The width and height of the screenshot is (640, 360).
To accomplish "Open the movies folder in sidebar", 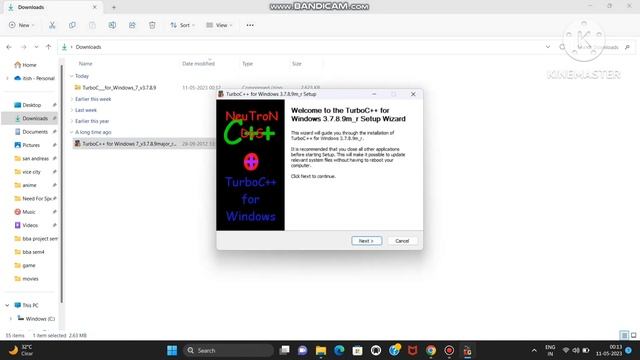I will [26, 279].
